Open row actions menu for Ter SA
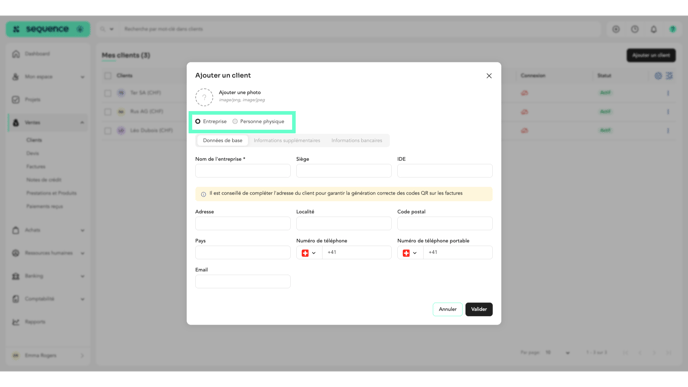The height and width of the screenshot is (387, 688). [x=668, y=93]
